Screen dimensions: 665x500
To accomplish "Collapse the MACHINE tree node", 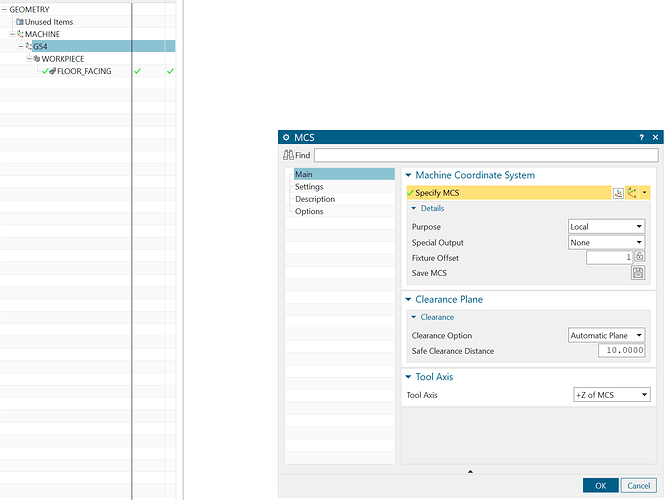I will pyautogui.click(x=12, y=34).
